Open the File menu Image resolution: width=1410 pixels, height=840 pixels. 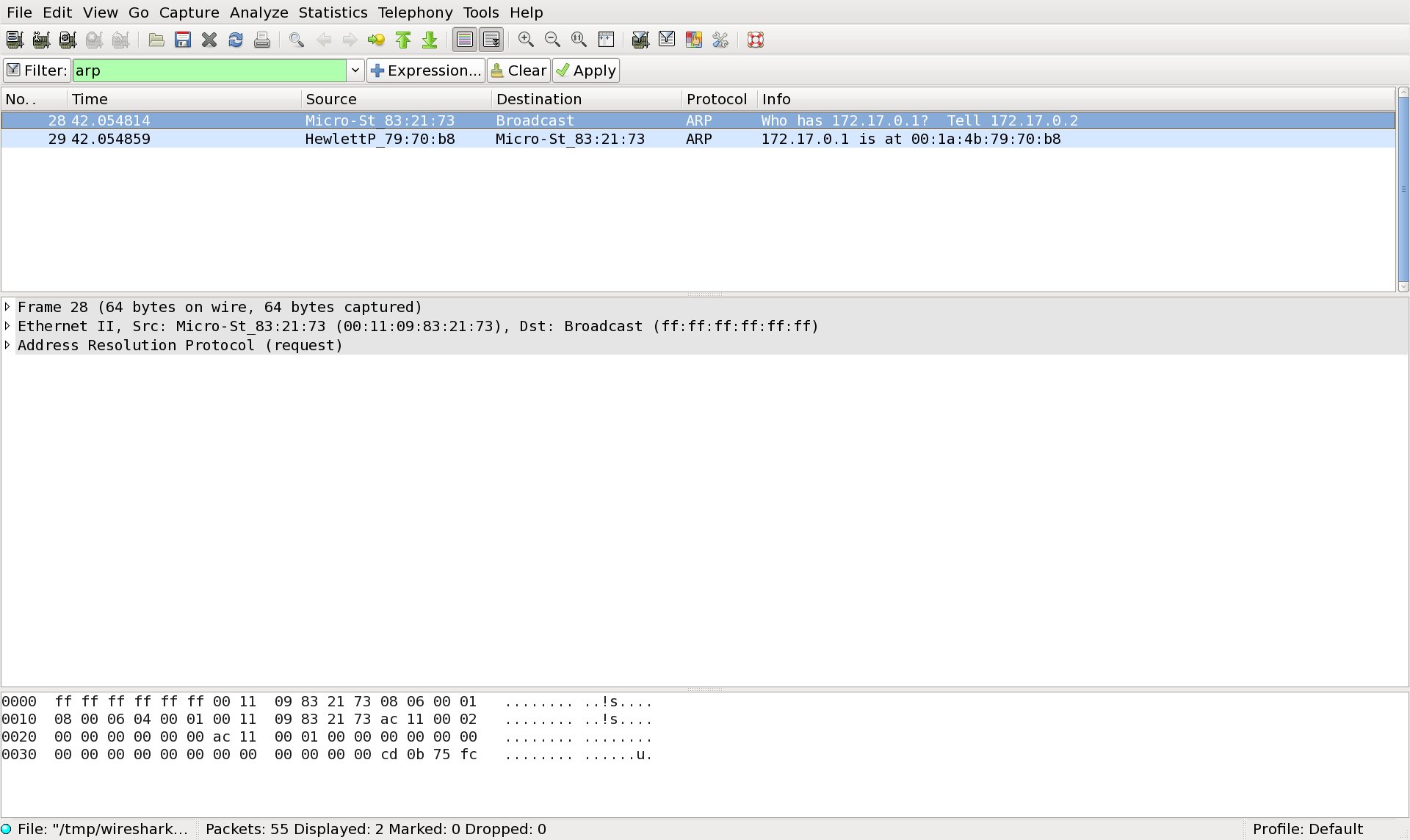[19, 12]
